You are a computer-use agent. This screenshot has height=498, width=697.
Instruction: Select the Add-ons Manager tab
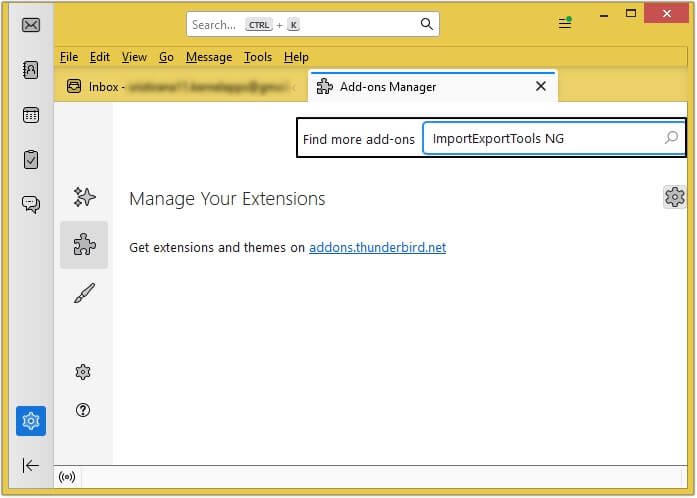[433, 86]
